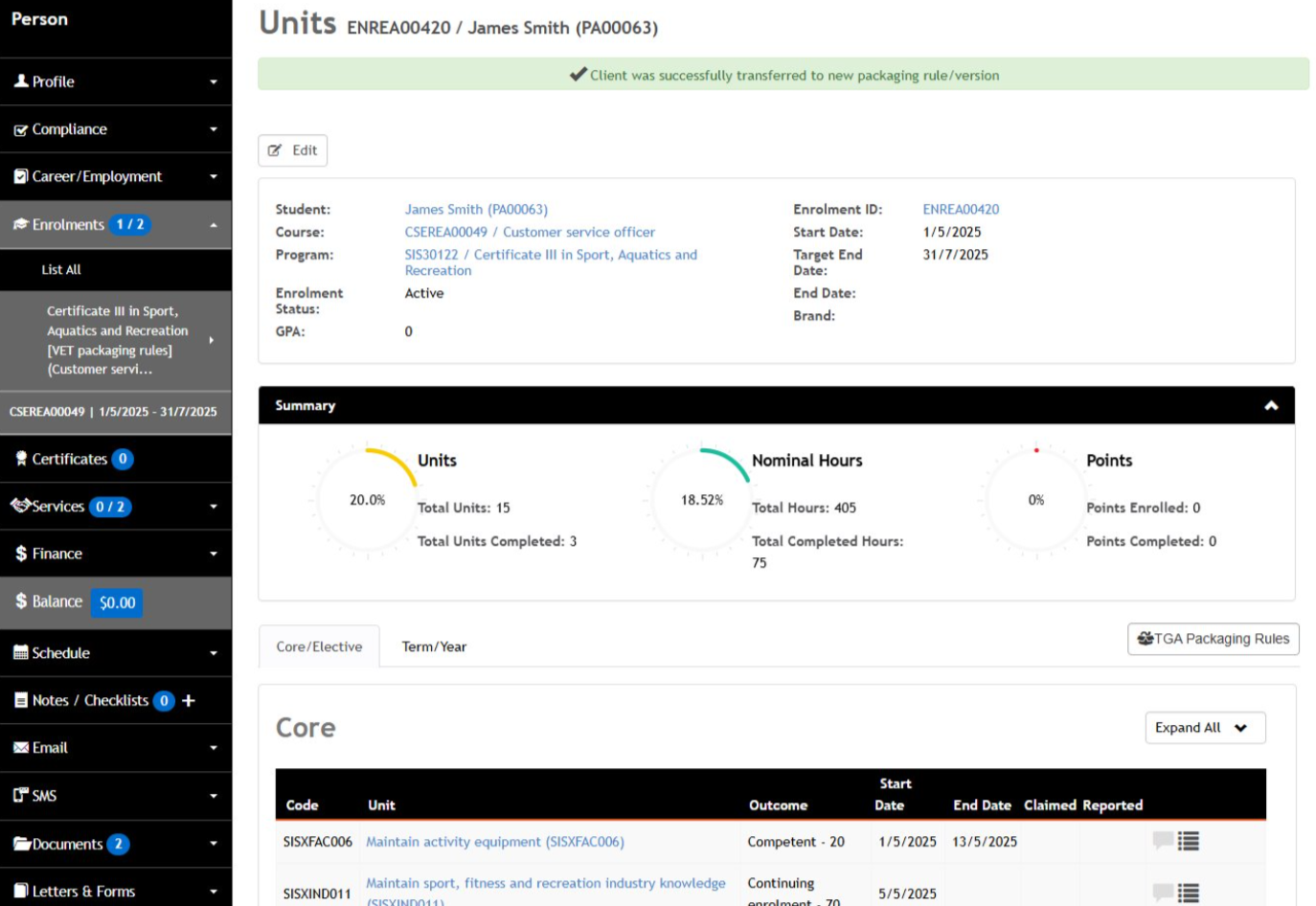Image resolution: width=1316 pixels, height=906 pixels.
Task: Switch to the Term/Year tab
Action: tap(434, 646)
